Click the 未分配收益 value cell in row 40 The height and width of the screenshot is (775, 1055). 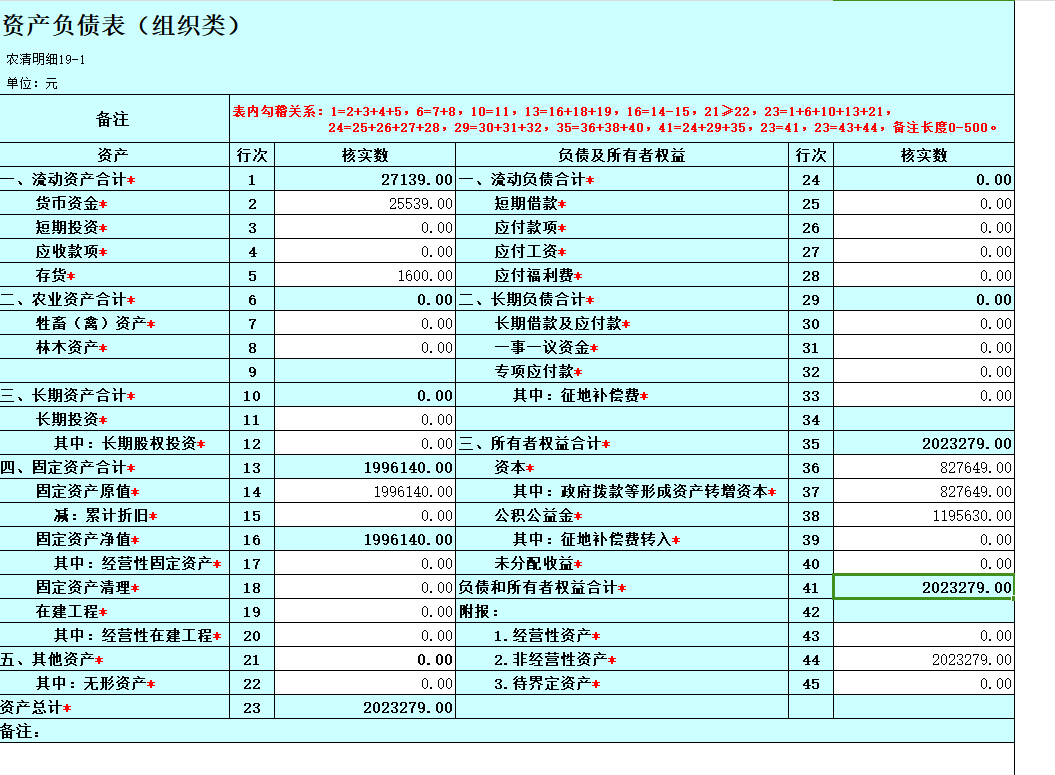pyautogui.click(x=924, y=564)
